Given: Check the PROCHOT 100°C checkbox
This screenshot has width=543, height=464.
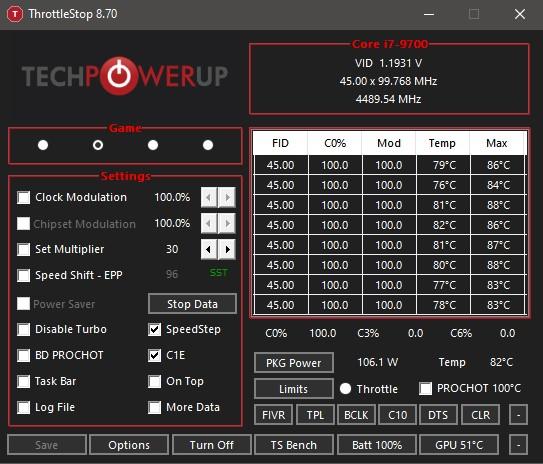Looking at the screenshot, I should click(x=425, y=389).
